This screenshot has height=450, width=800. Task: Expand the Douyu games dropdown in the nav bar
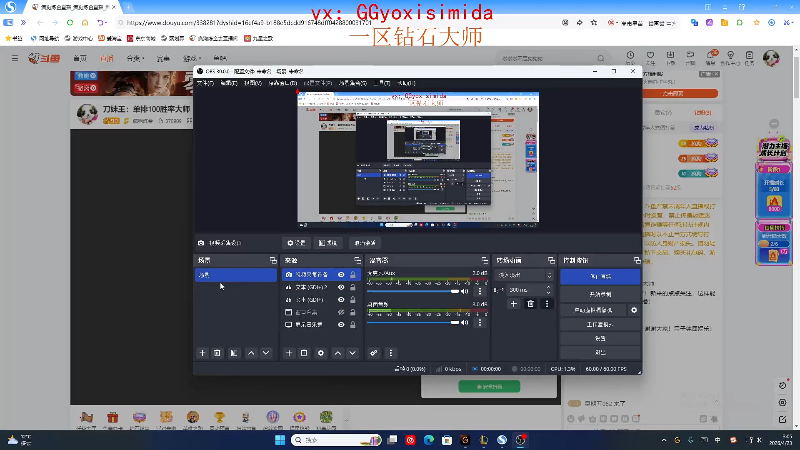(192, 59)
